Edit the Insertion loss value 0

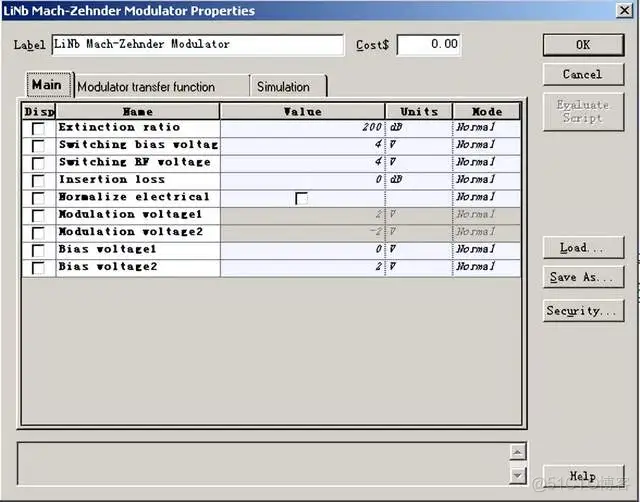tap(302, 180)
